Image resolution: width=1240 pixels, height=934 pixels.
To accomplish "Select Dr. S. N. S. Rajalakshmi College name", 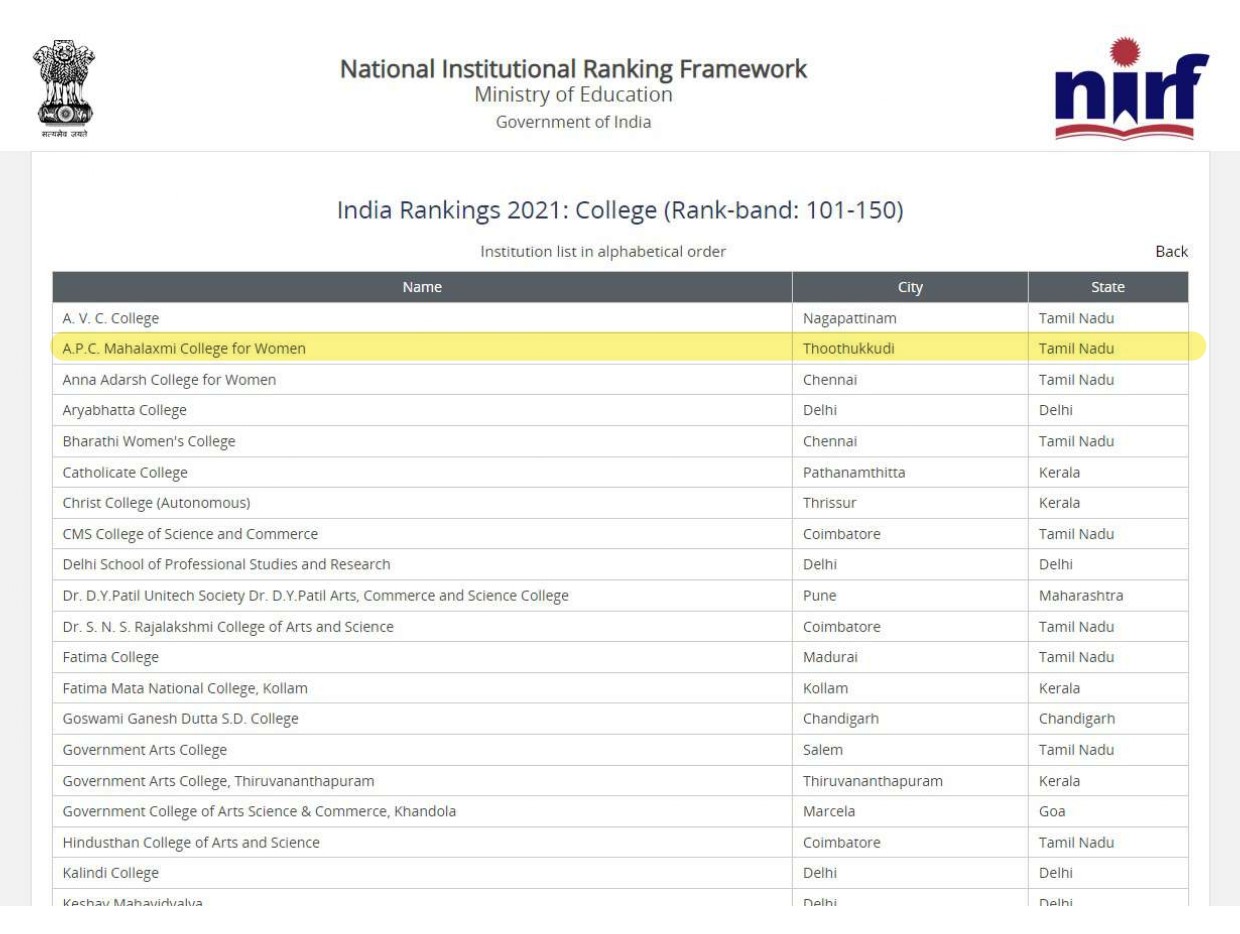I will pos(228,627).
